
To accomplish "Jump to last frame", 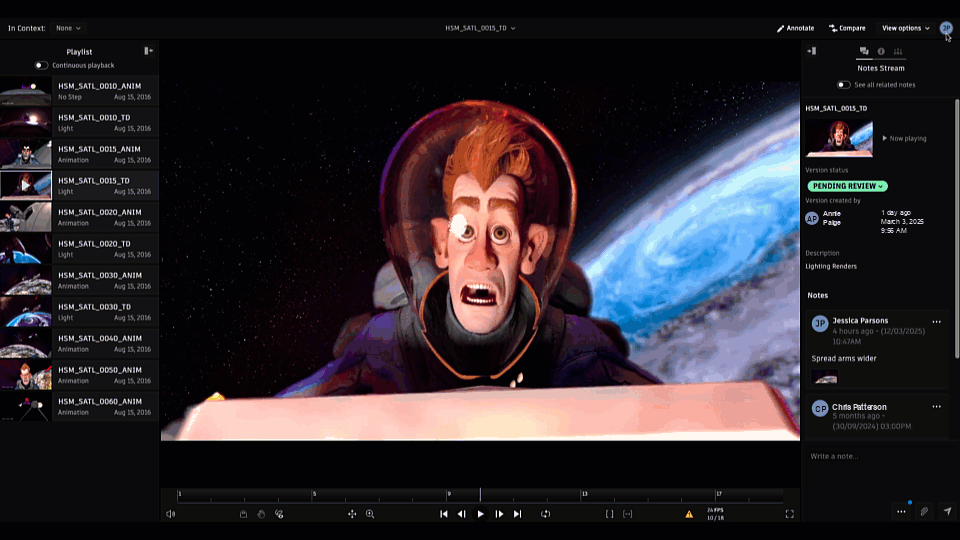I will pyautogui.click(x=517, y=514).
